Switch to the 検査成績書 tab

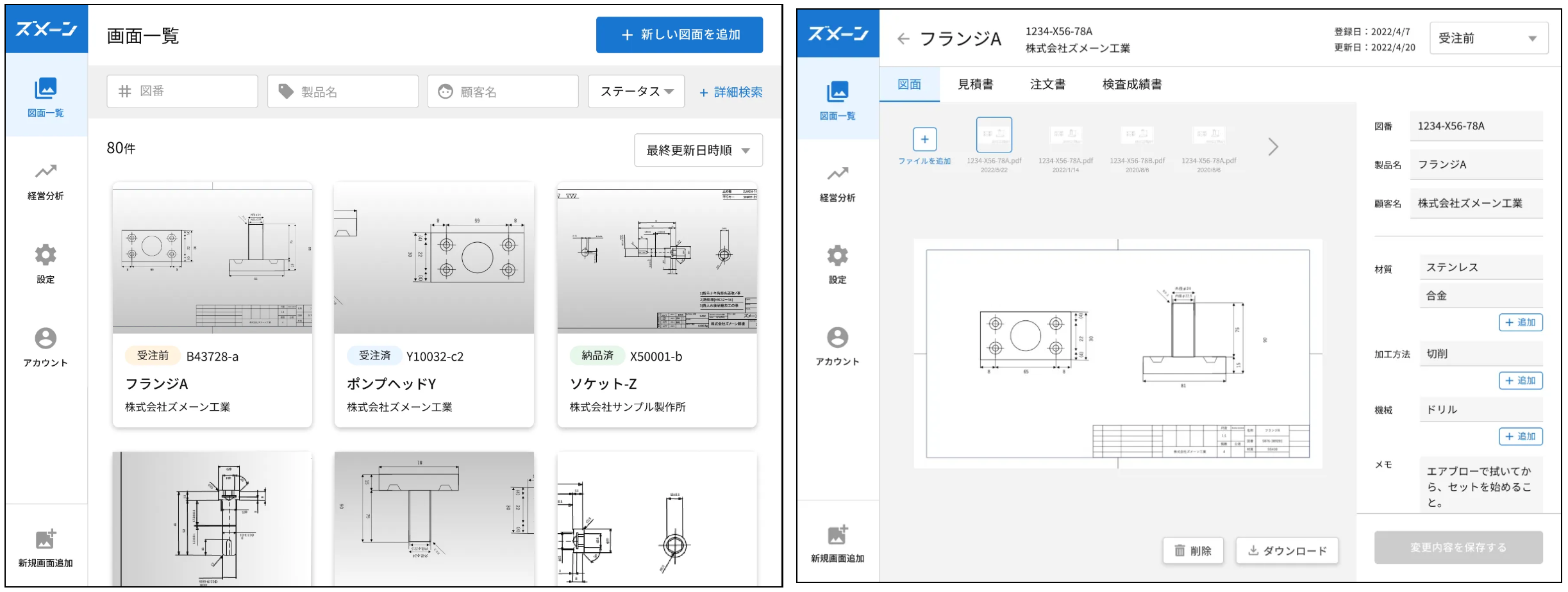(1132, 84)
